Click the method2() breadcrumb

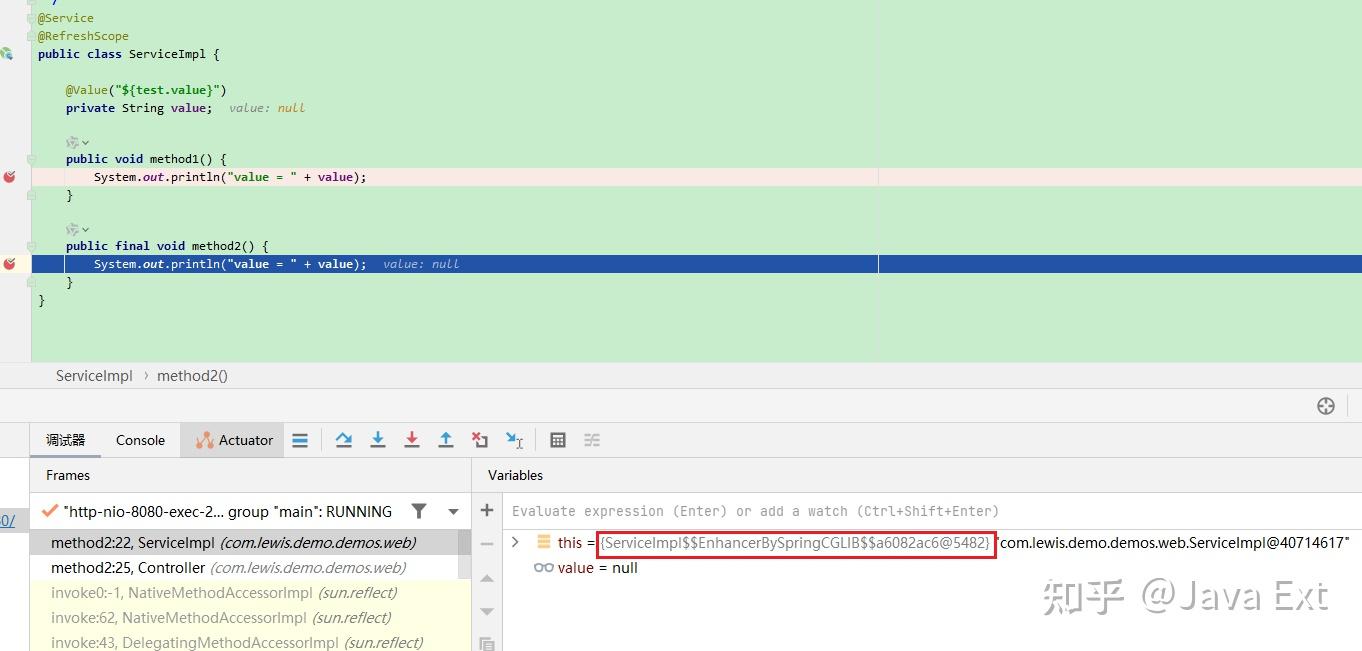click(192, 376)
